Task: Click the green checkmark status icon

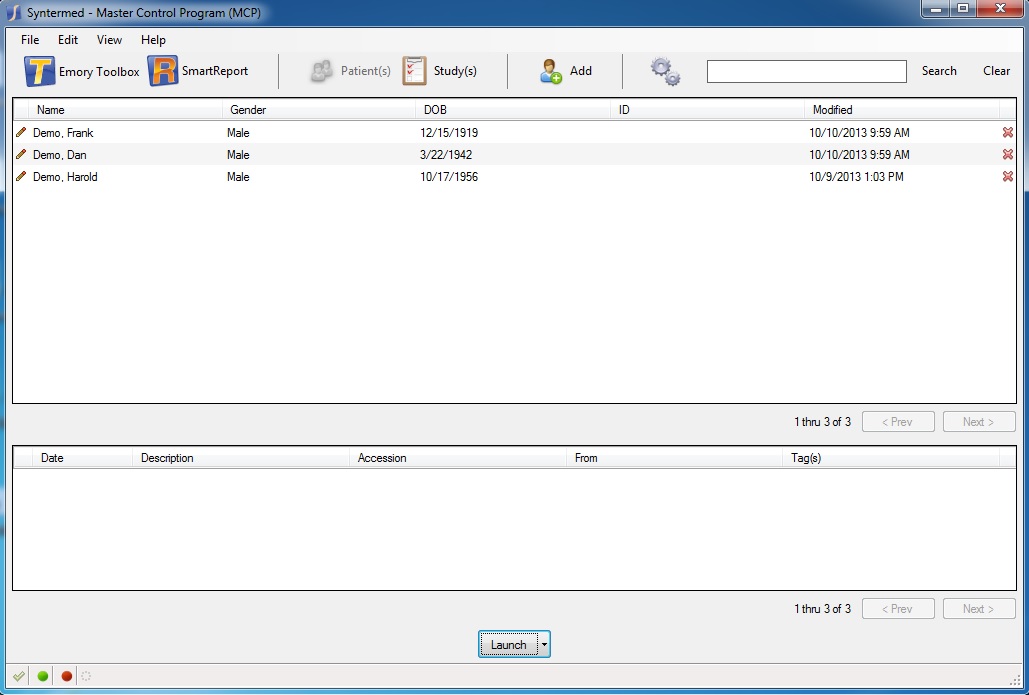Action: pos(19,676)
